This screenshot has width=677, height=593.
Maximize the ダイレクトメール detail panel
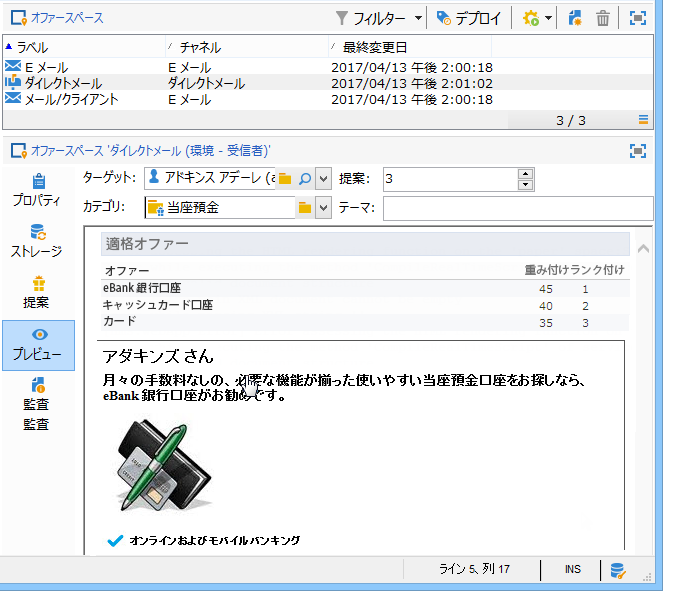point(638,151)
